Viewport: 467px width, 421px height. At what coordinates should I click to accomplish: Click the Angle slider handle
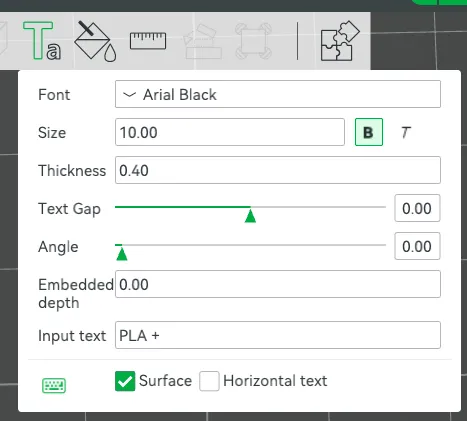(122, 254)
